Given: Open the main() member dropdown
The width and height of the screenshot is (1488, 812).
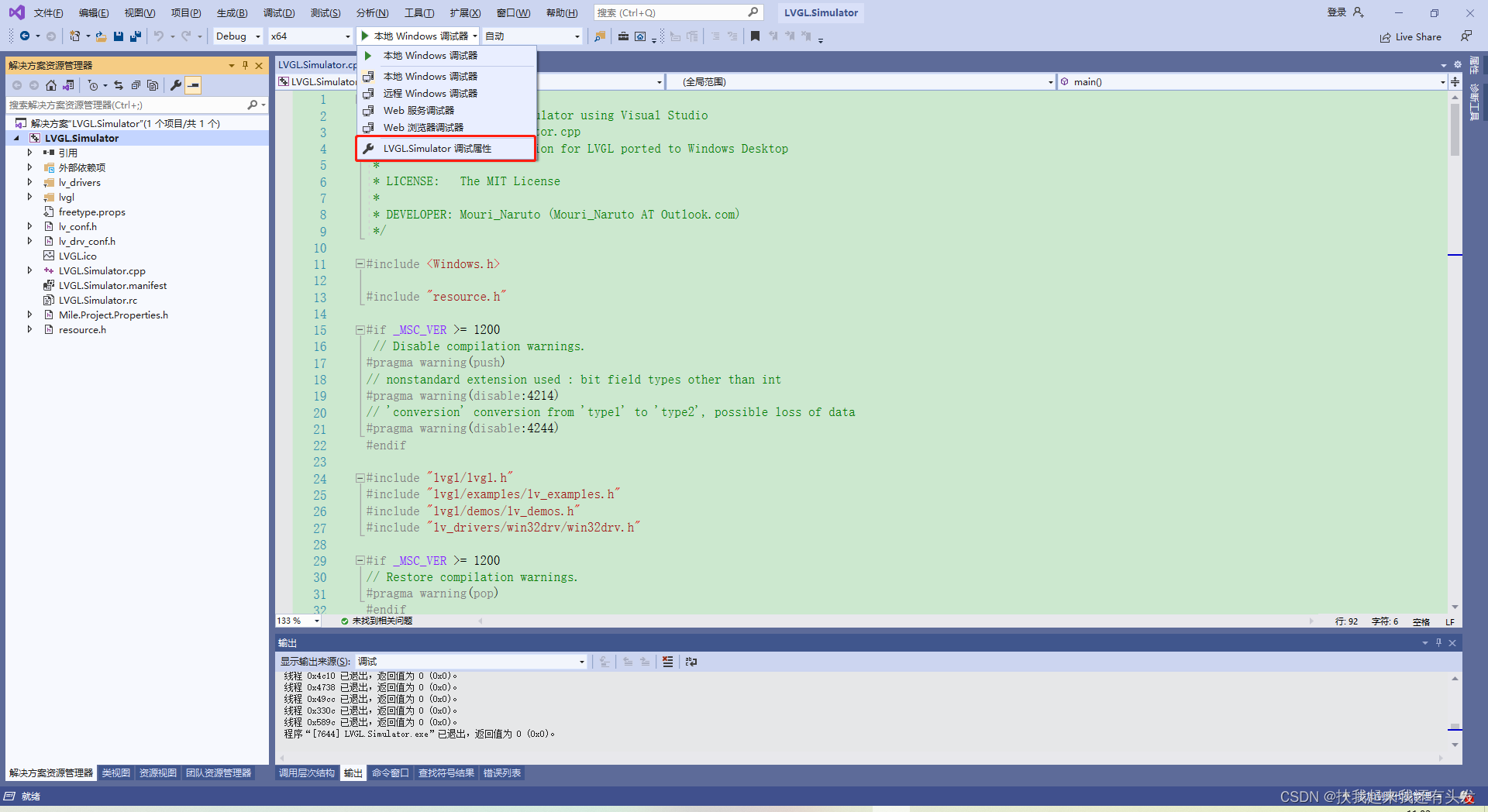Looking at the screenshot, I should click(1252, 81).
